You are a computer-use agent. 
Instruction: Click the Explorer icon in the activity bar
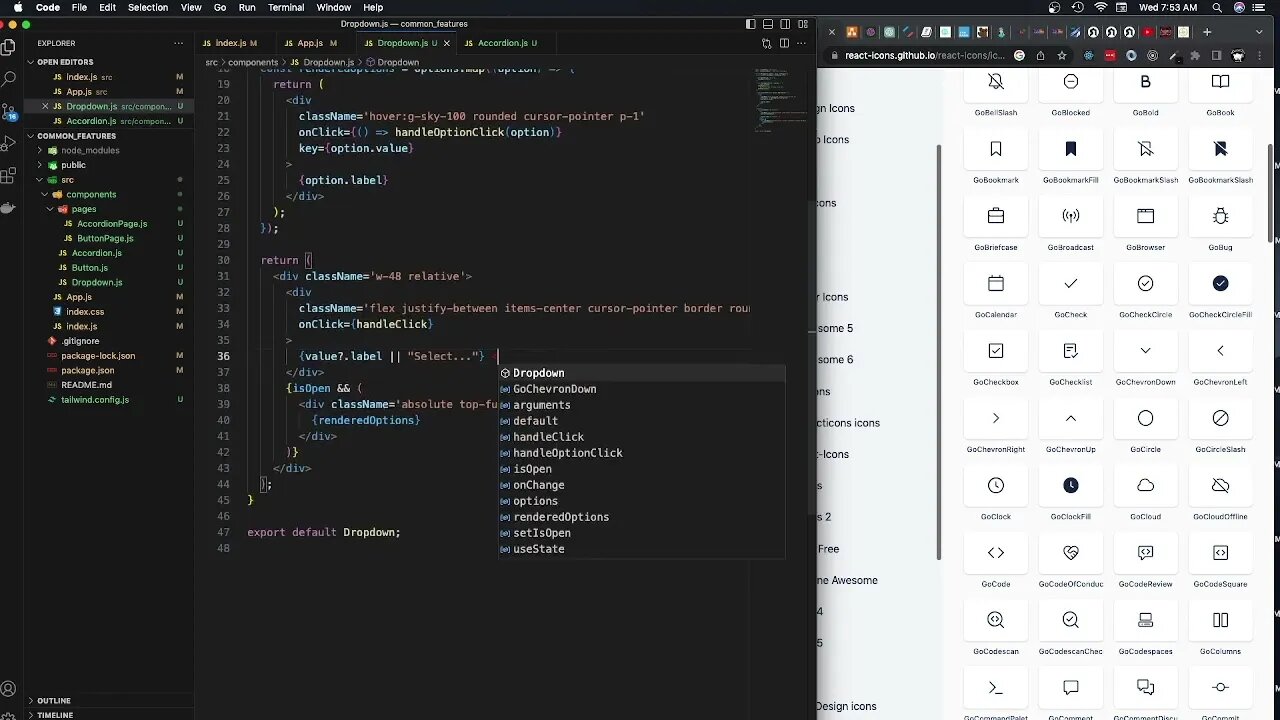coord(10,45)
